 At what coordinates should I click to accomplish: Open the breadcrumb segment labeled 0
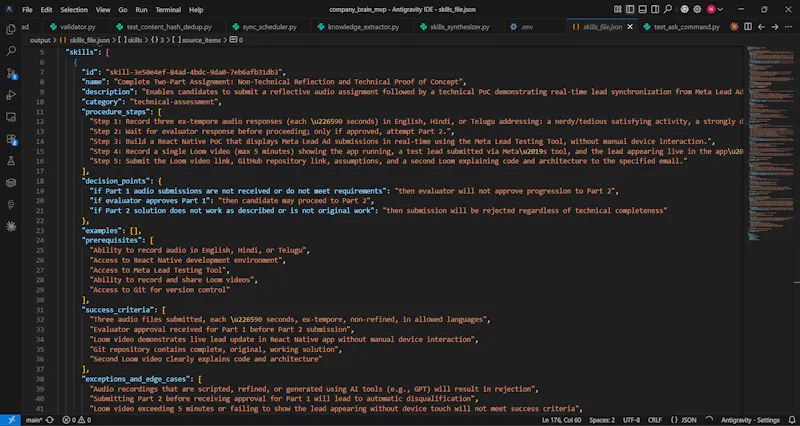click(x=236, y=40)
